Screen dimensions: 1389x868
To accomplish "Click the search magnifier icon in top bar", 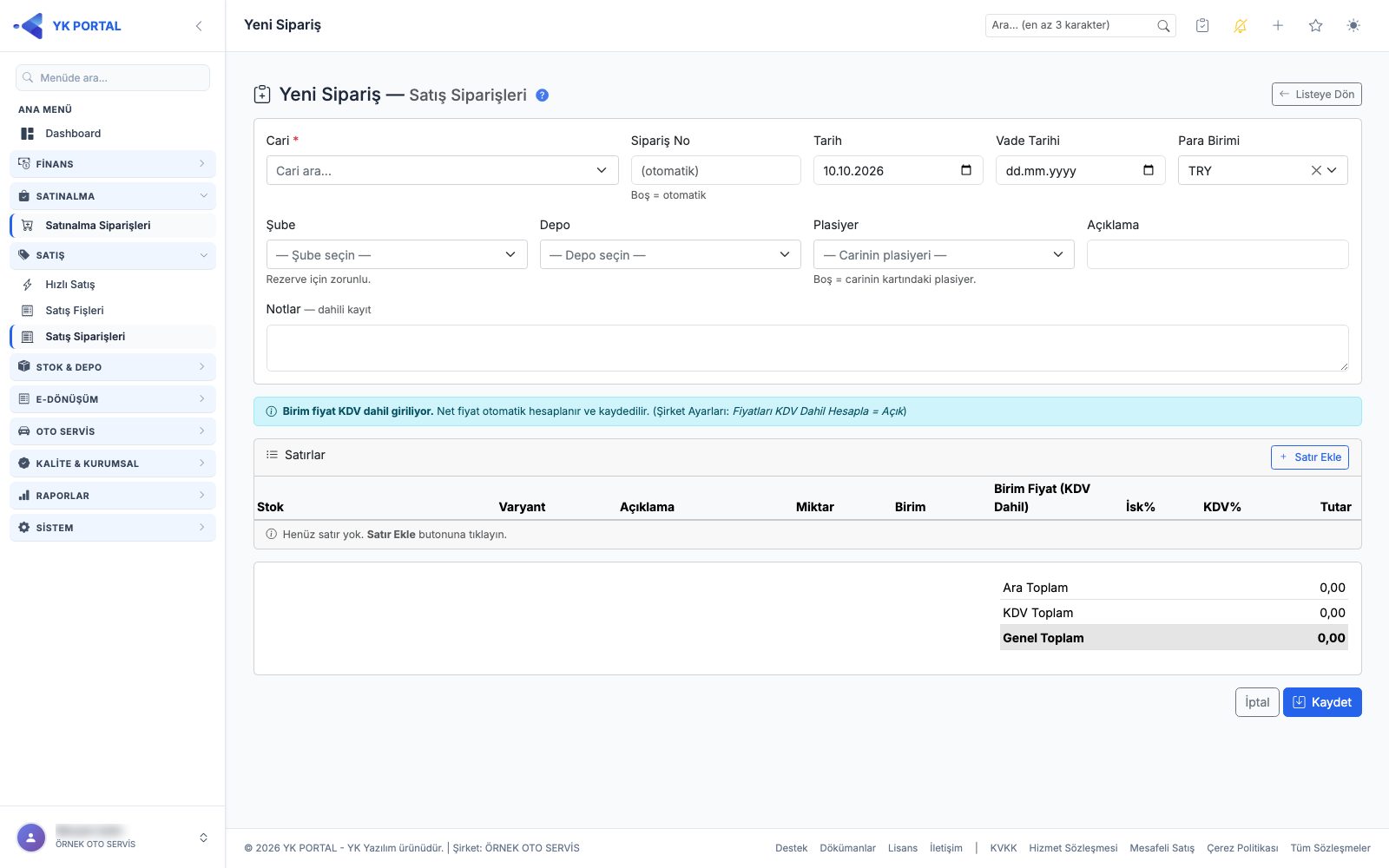I will point(1163,26).
